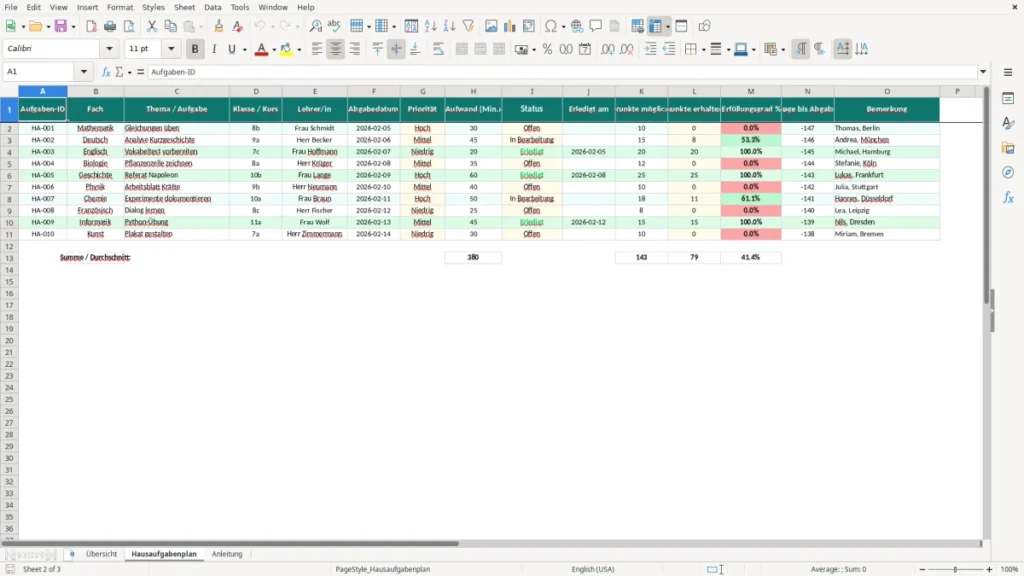Activate Clone Formatting paintbrush
Screen dimensions: 1024x576
pyautogui.click(x=219, y=26)
